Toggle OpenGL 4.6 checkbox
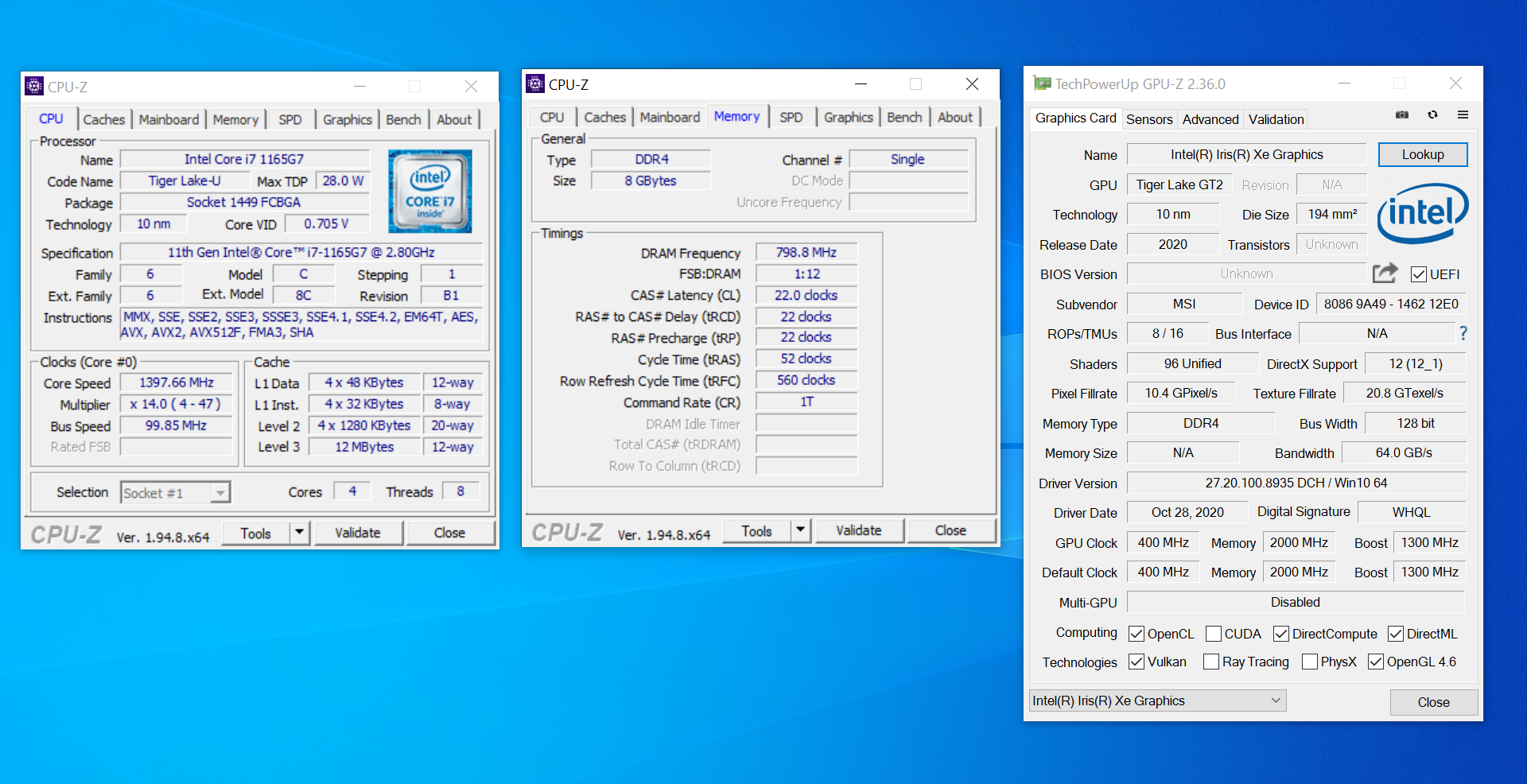This screenshot has width=1527, height=784. point(1376,662)
